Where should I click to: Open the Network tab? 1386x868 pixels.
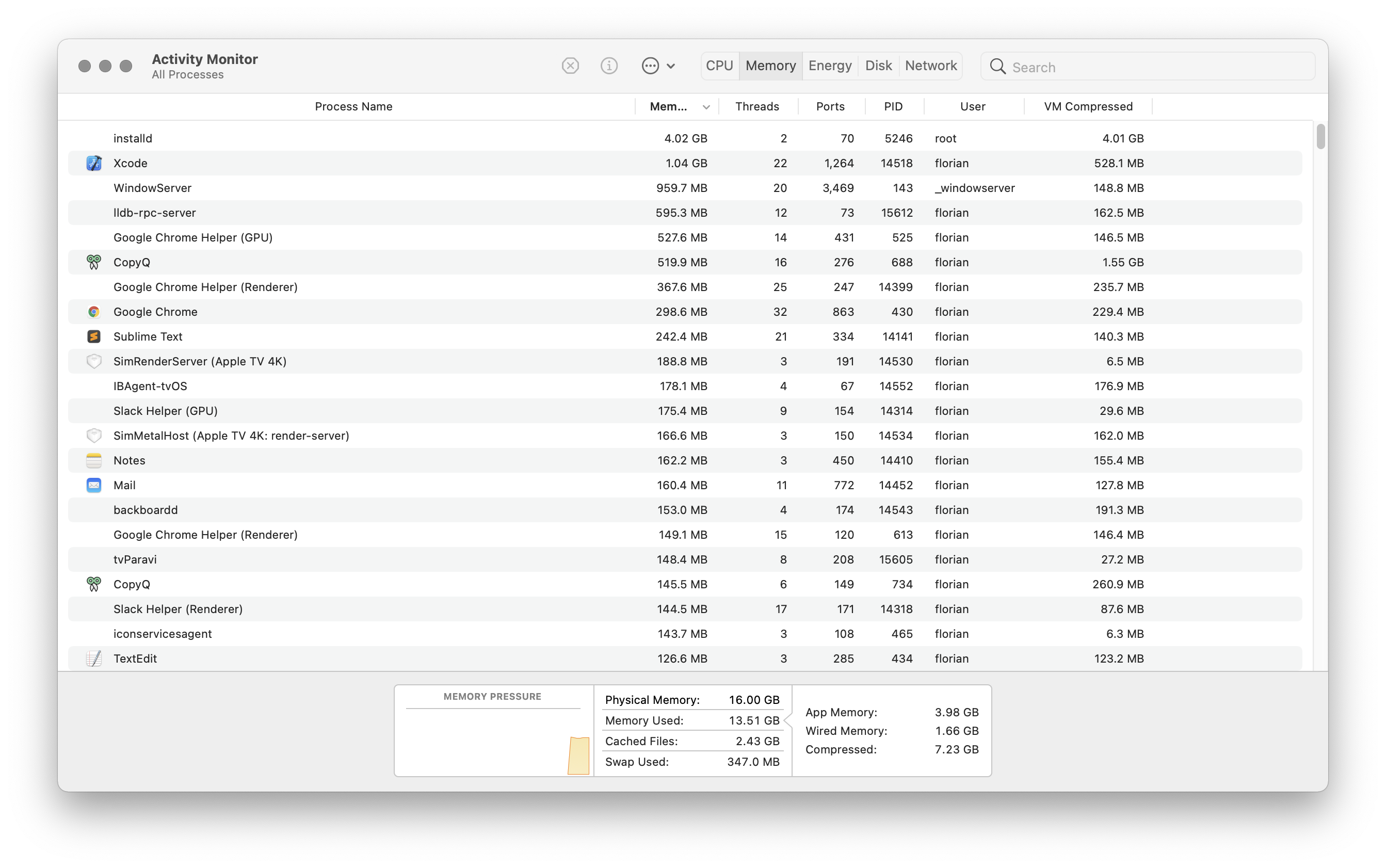pos(930,66)
